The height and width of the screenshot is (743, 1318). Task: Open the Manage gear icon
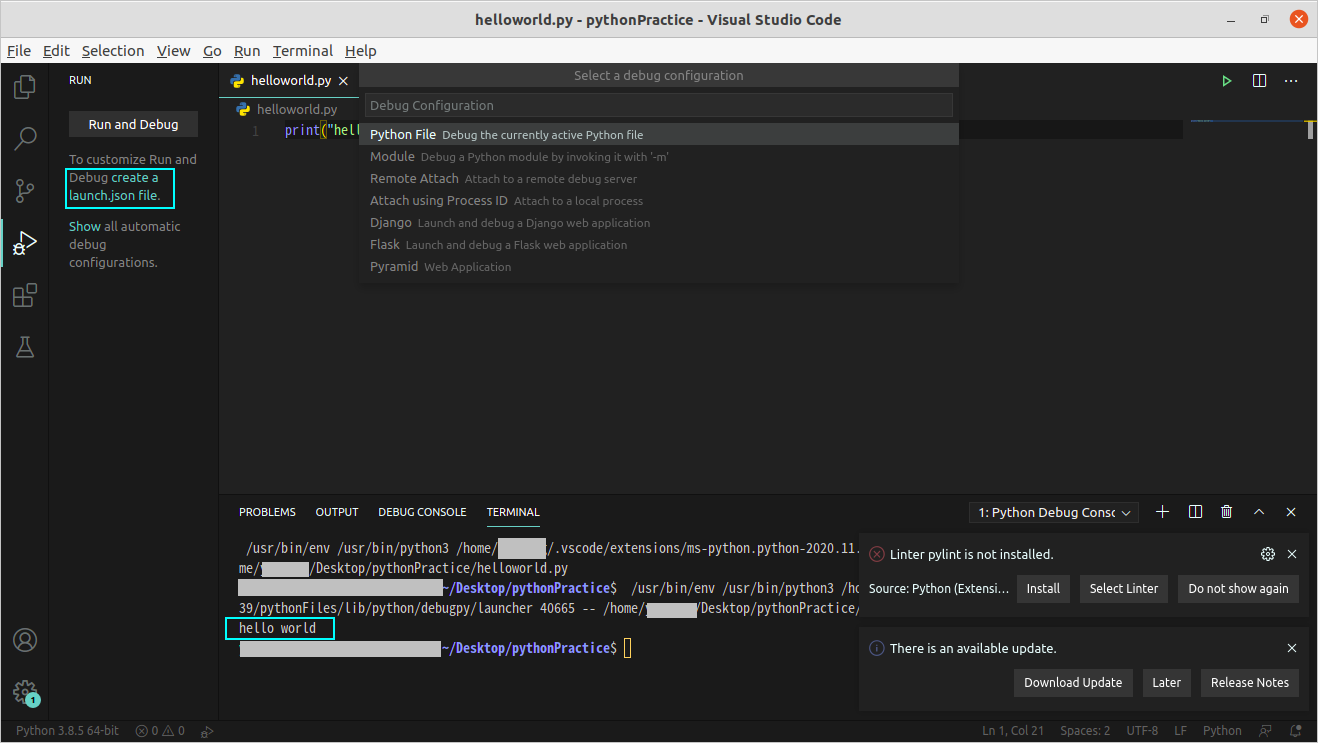[x=25, y=692]
